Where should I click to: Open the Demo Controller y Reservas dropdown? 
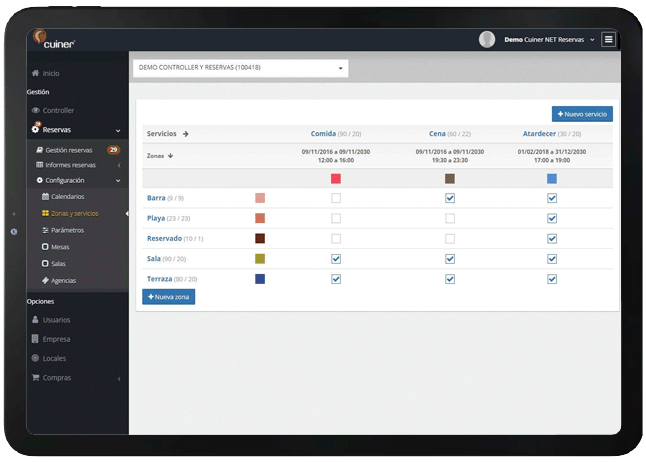tap(241, 68)
